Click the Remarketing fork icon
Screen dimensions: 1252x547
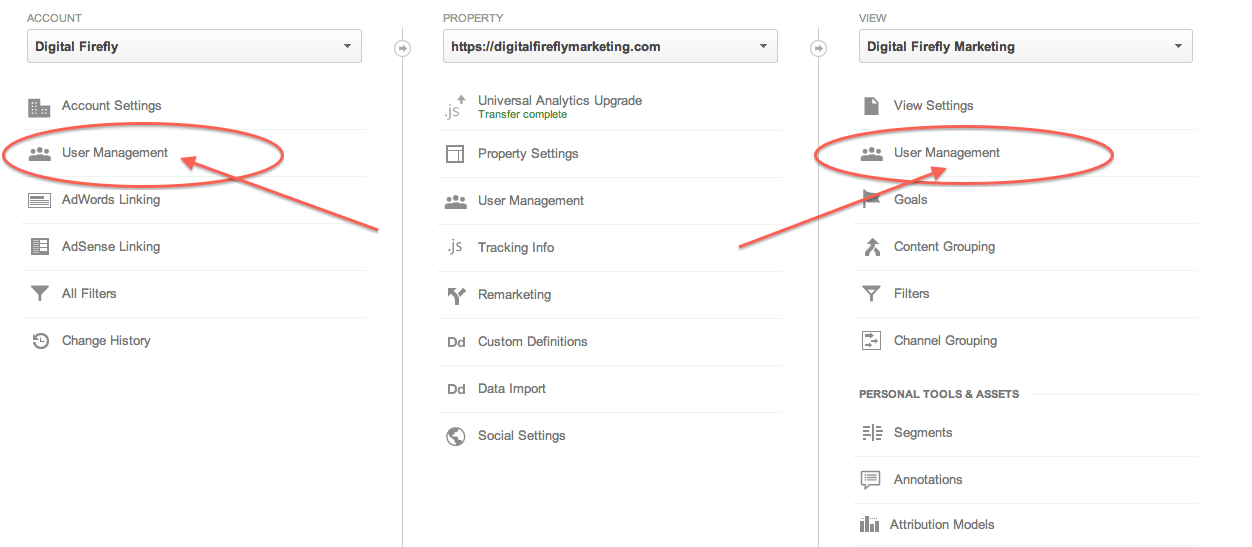(455, 295)
